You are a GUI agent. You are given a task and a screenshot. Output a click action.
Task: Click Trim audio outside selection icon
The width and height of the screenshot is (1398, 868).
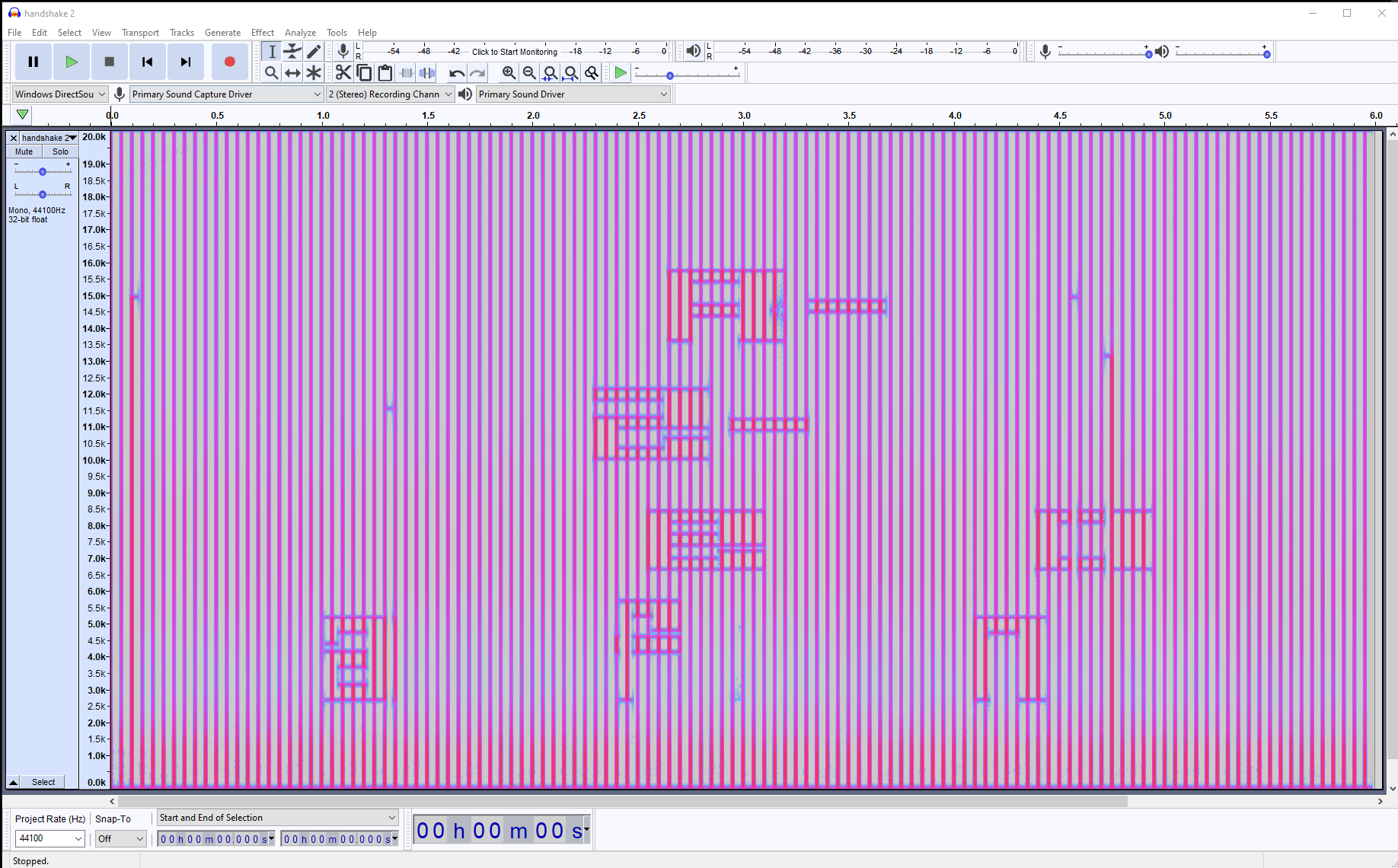coord(407,72)
